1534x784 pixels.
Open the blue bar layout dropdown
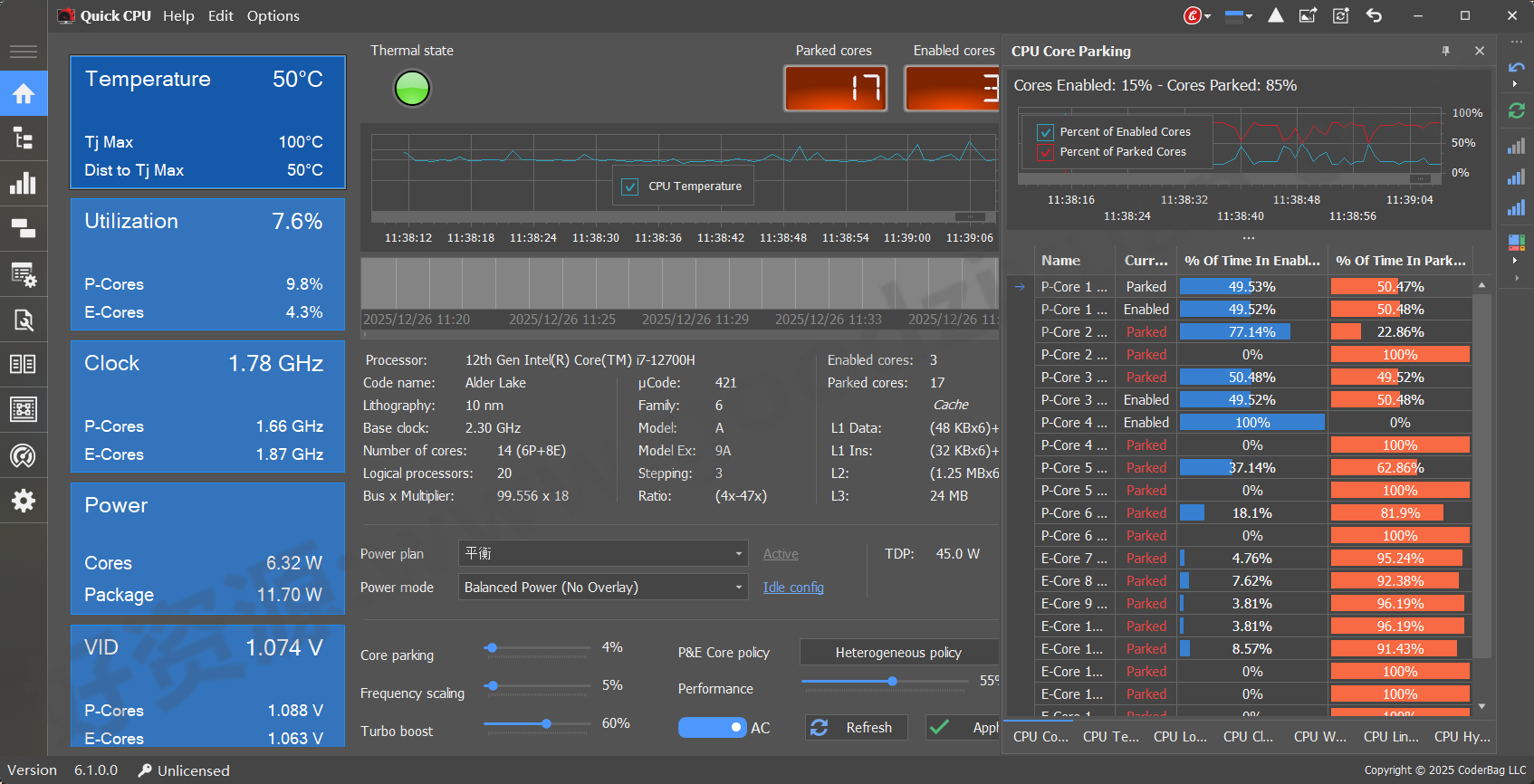point(1238,15)
